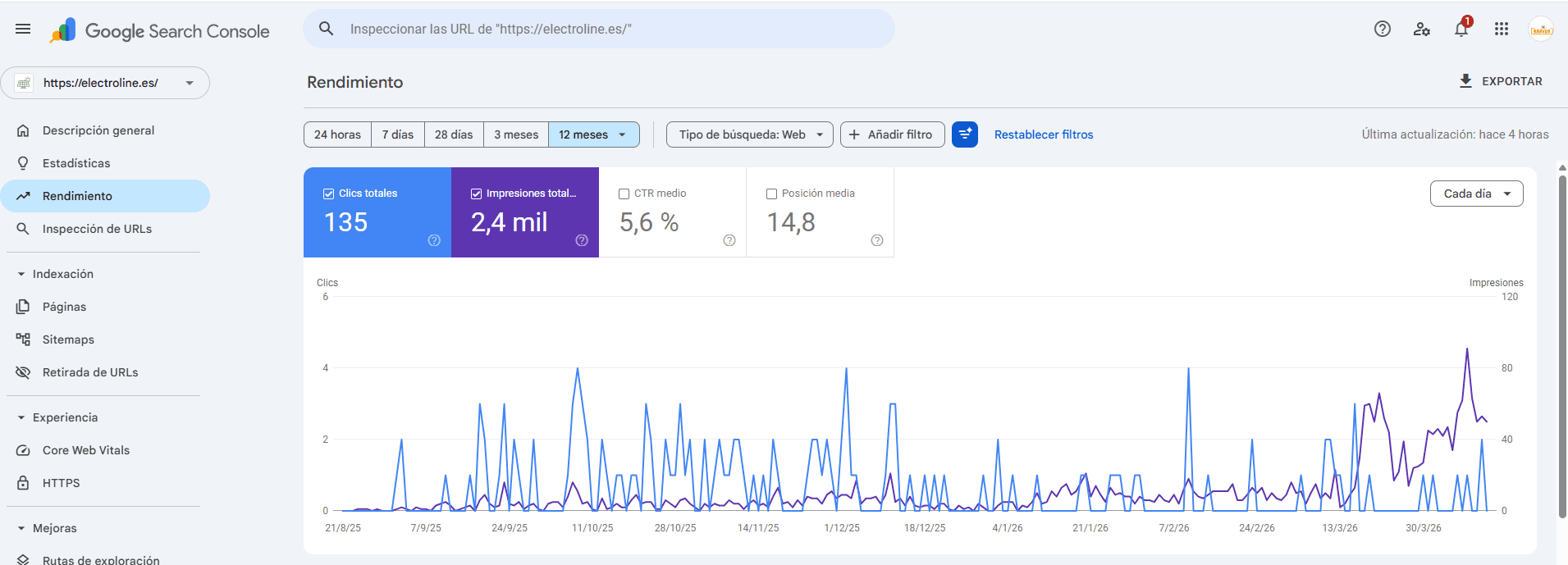Open Estadísticas in the sidebar
Viewport: 1568px width, 565px height.
[105, 163]
